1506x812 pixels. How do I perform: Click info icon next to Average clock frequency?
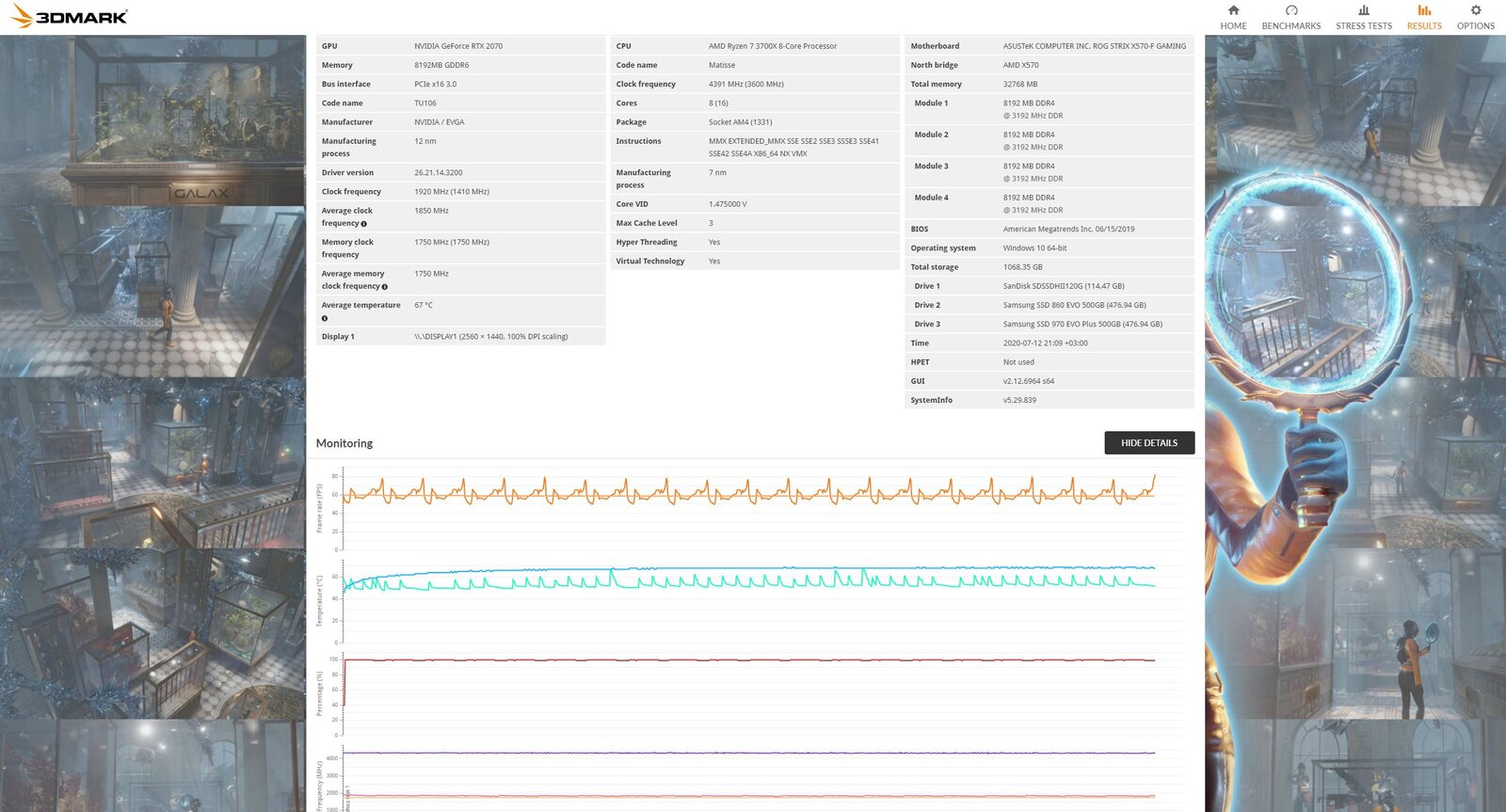coord(364,224)
